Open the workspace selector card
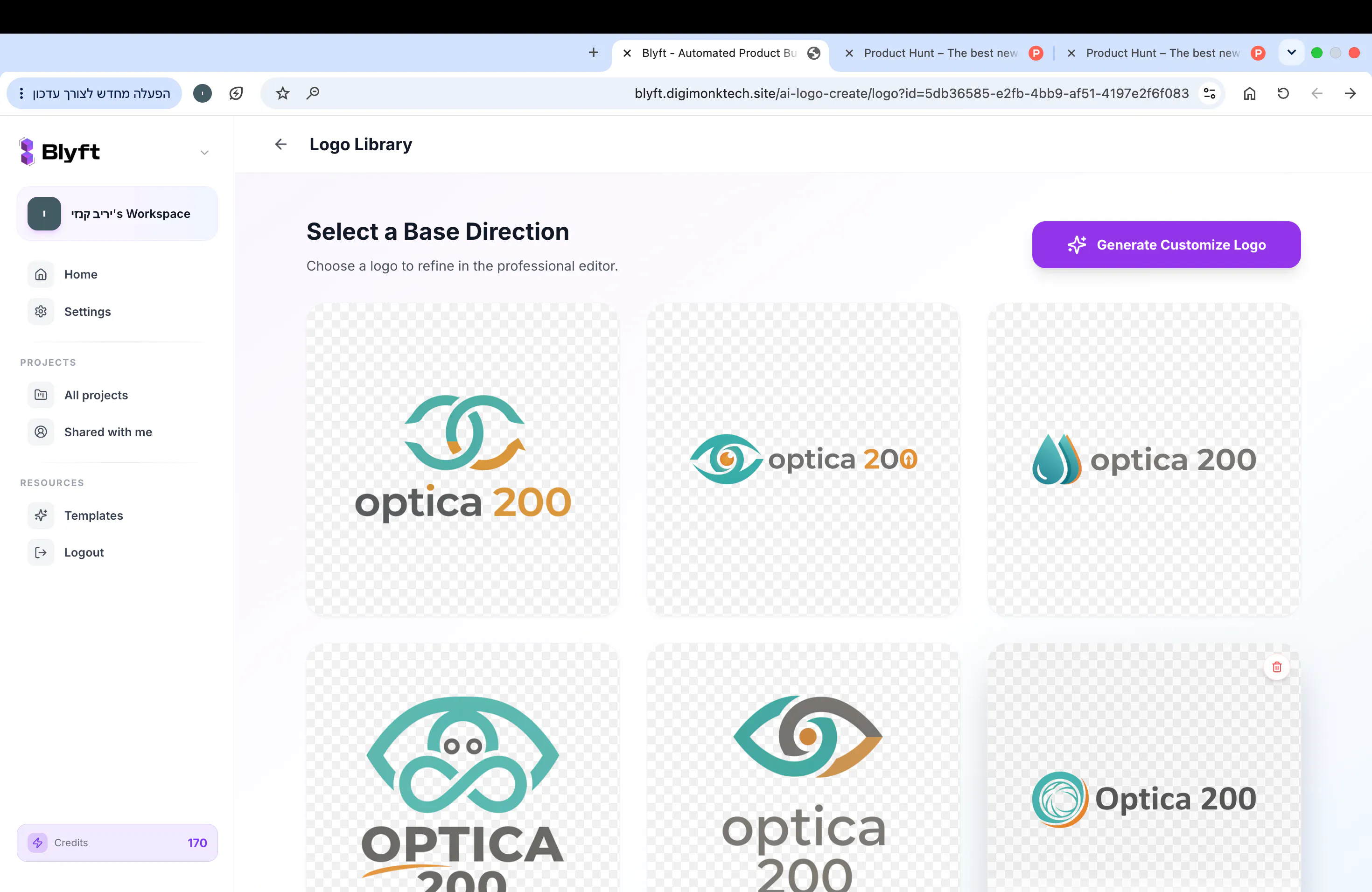1372x892 pixels. [x=118, y=214]
